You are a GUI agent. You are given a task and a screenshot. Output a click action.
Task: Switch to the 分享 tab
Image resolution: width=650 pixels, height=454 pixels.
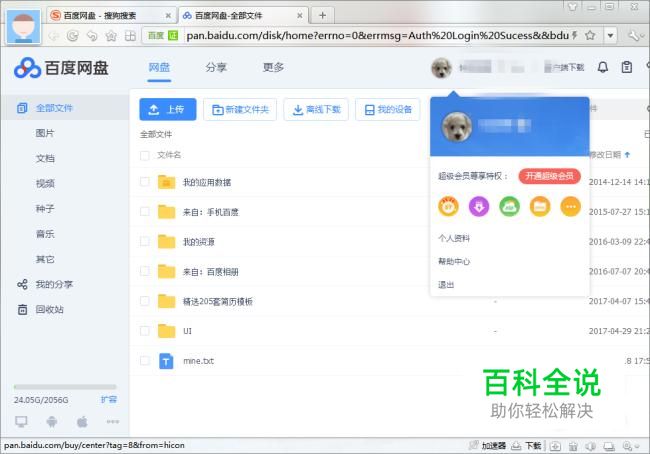click(216, 67)
